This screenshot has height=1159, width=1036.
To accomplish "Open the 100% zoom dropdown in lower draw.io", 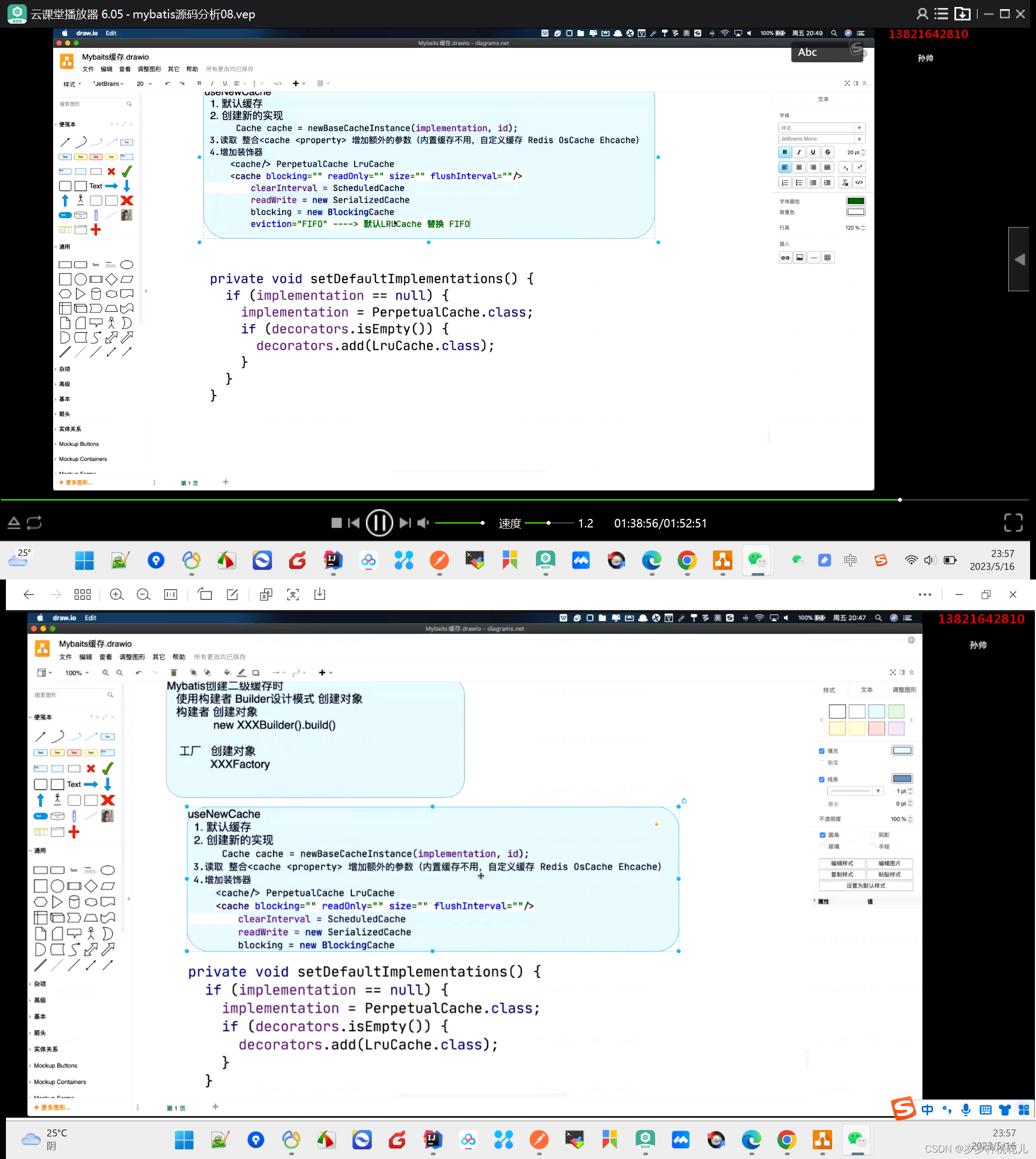I will tap(77, 673).
